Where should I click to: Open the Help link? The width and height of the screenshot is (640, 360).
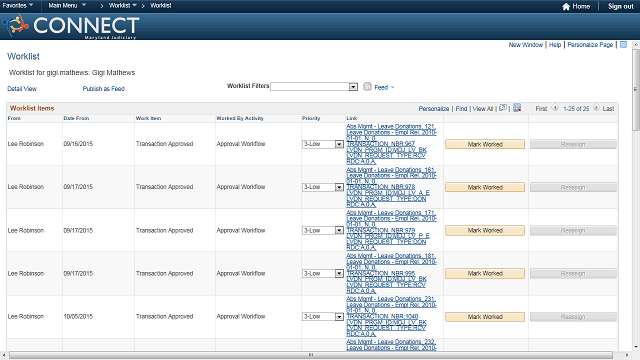pos(555,45)
